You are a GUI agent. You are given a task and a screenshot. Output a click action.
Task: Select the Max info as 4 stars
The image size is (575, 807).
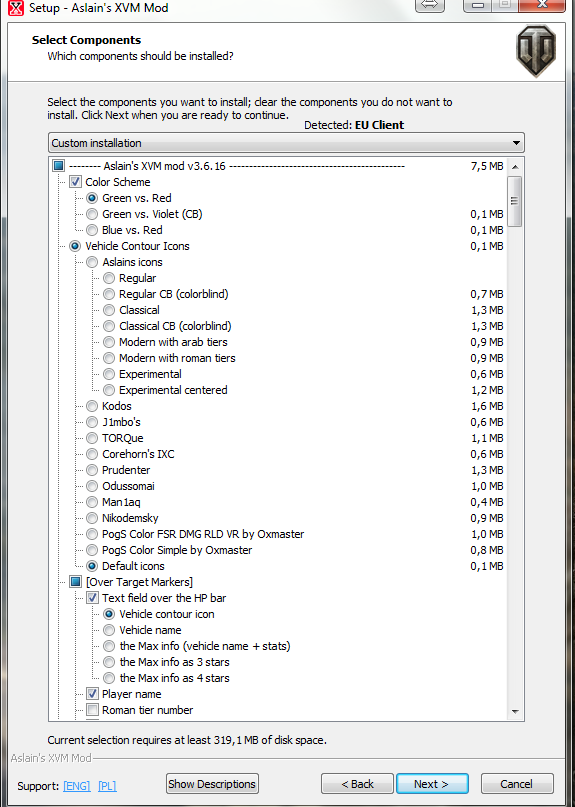tap(109, 678)
